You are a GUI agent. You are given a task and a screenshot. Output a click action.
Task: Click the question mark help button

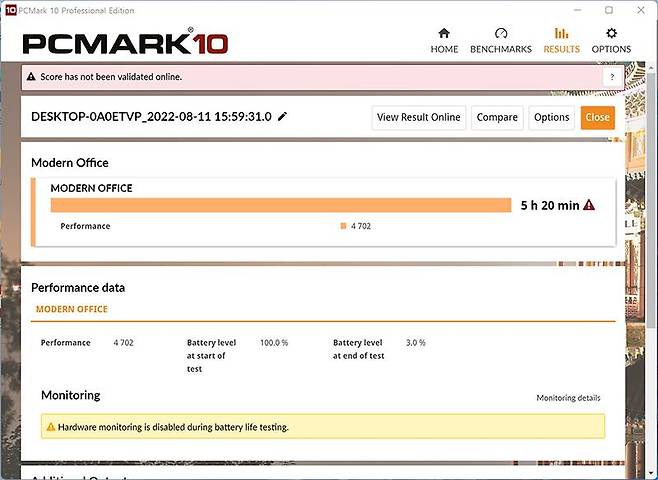coord(610,77)
